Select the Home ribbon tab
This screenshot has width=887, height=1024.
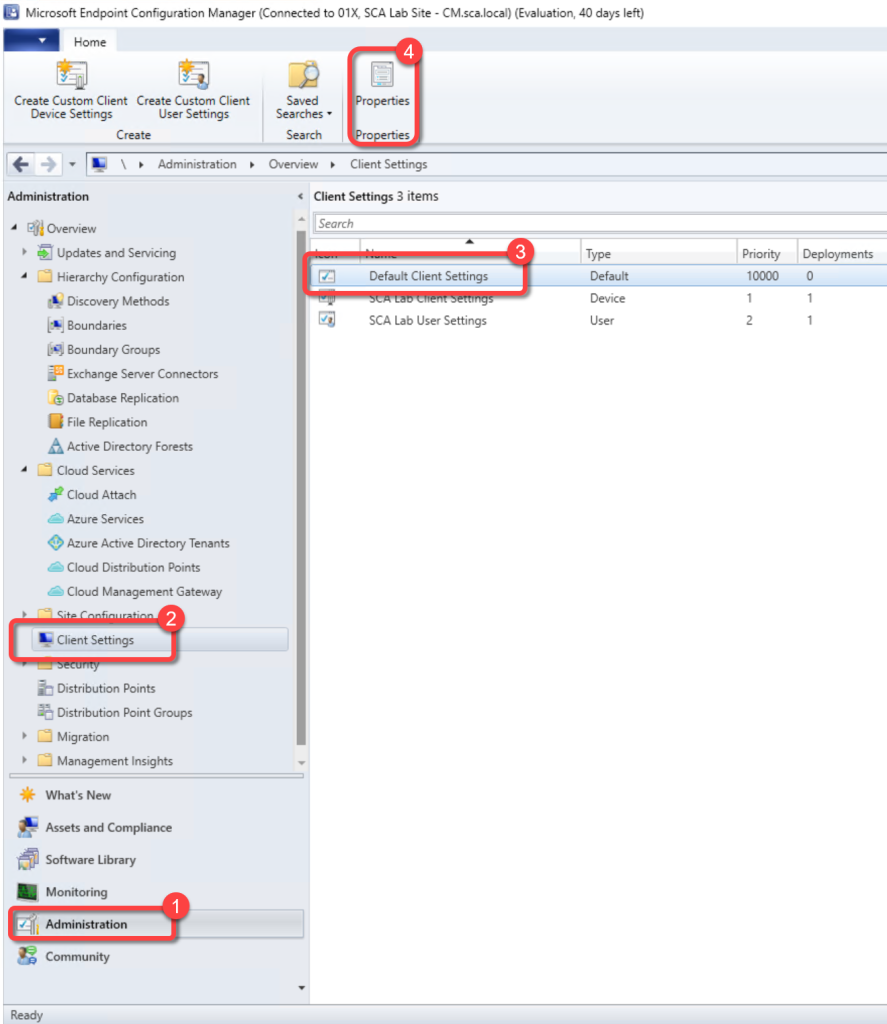[x=90, y=42]
